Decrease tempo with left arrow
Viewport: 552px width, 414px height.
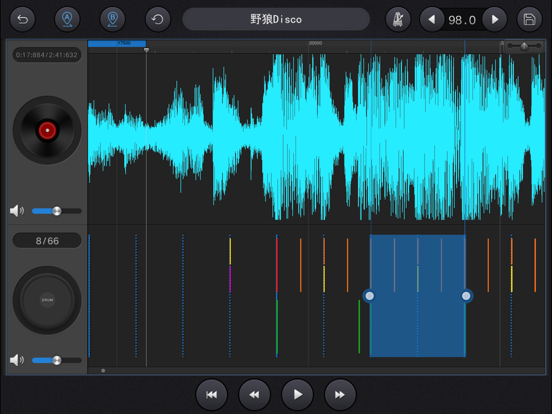click(x=432, y=19)
